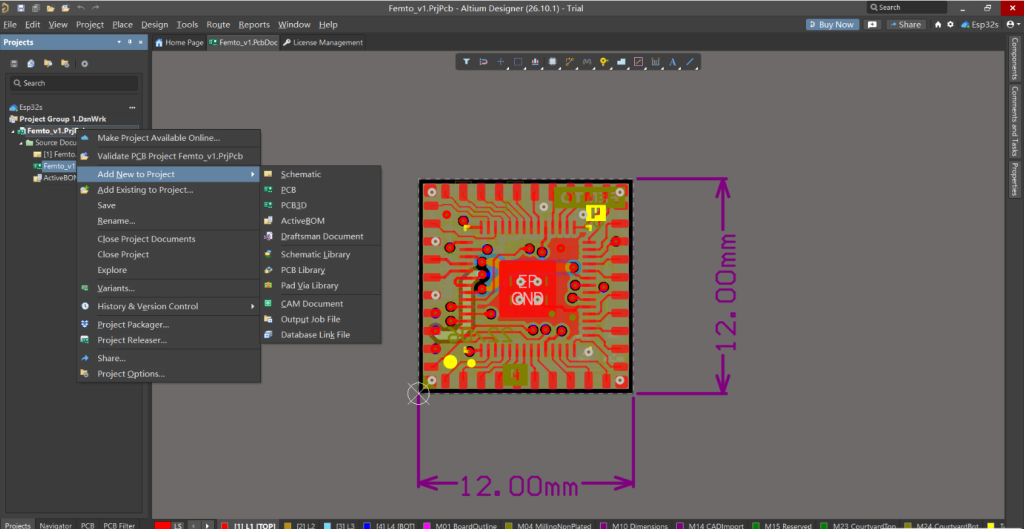This screenshot has width=1024, height=529.
Task: Select Validate PCB Project Femto_v1.PrjPcb
Action: (x=168, y=157)
